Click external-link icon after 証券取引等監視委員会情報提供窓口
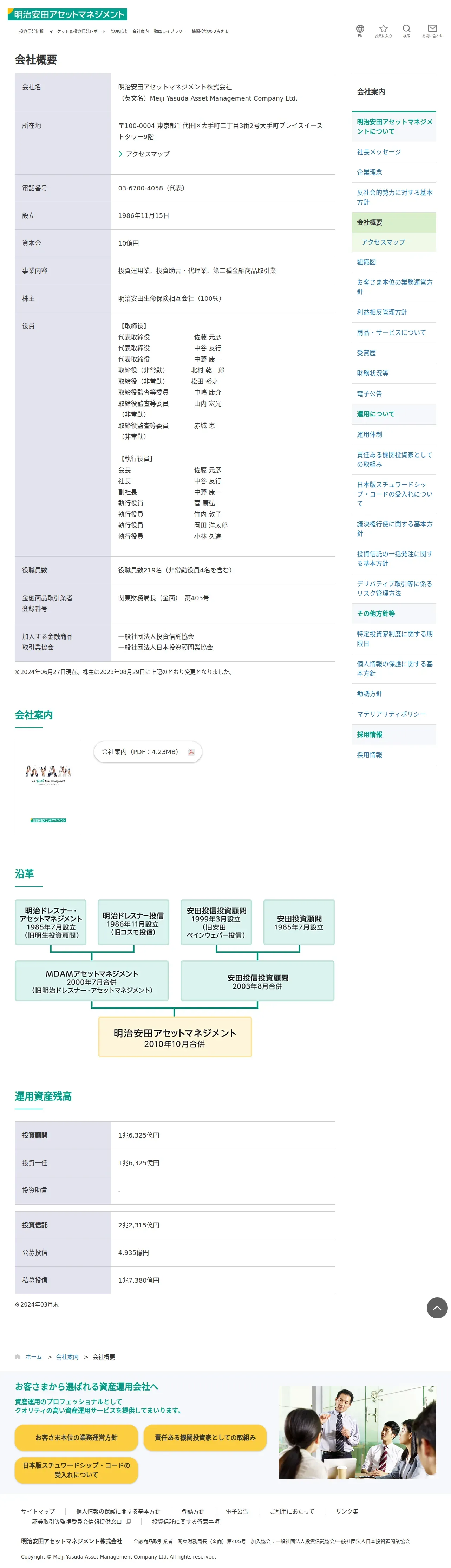451x1568 pixels. 129,1522
